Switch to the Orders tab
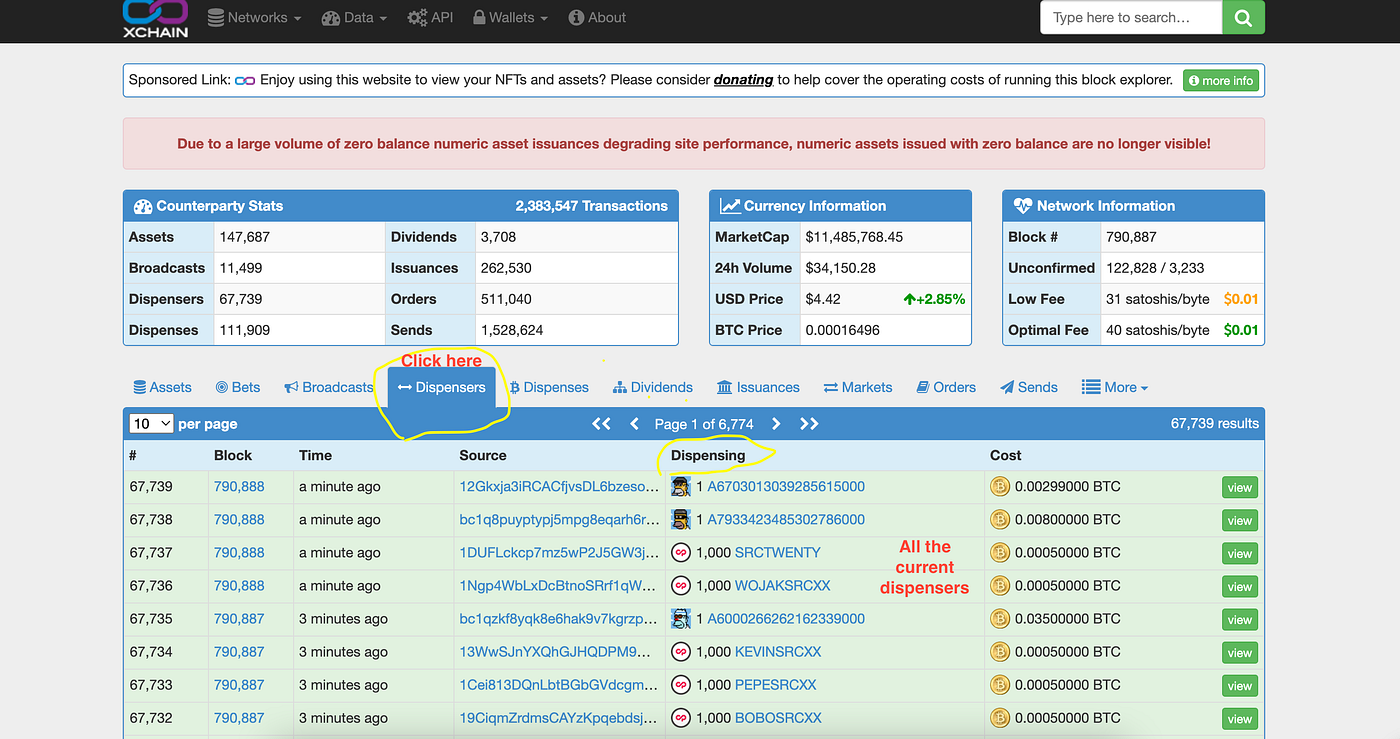The width and height of the screenshot is (1400, 739). coord(946,387)
